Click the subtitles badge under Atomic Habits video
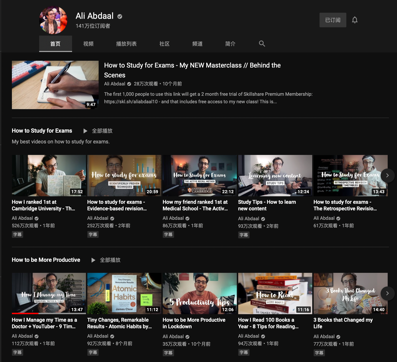This screenshot has width=397, height=362. click(93, 352)
